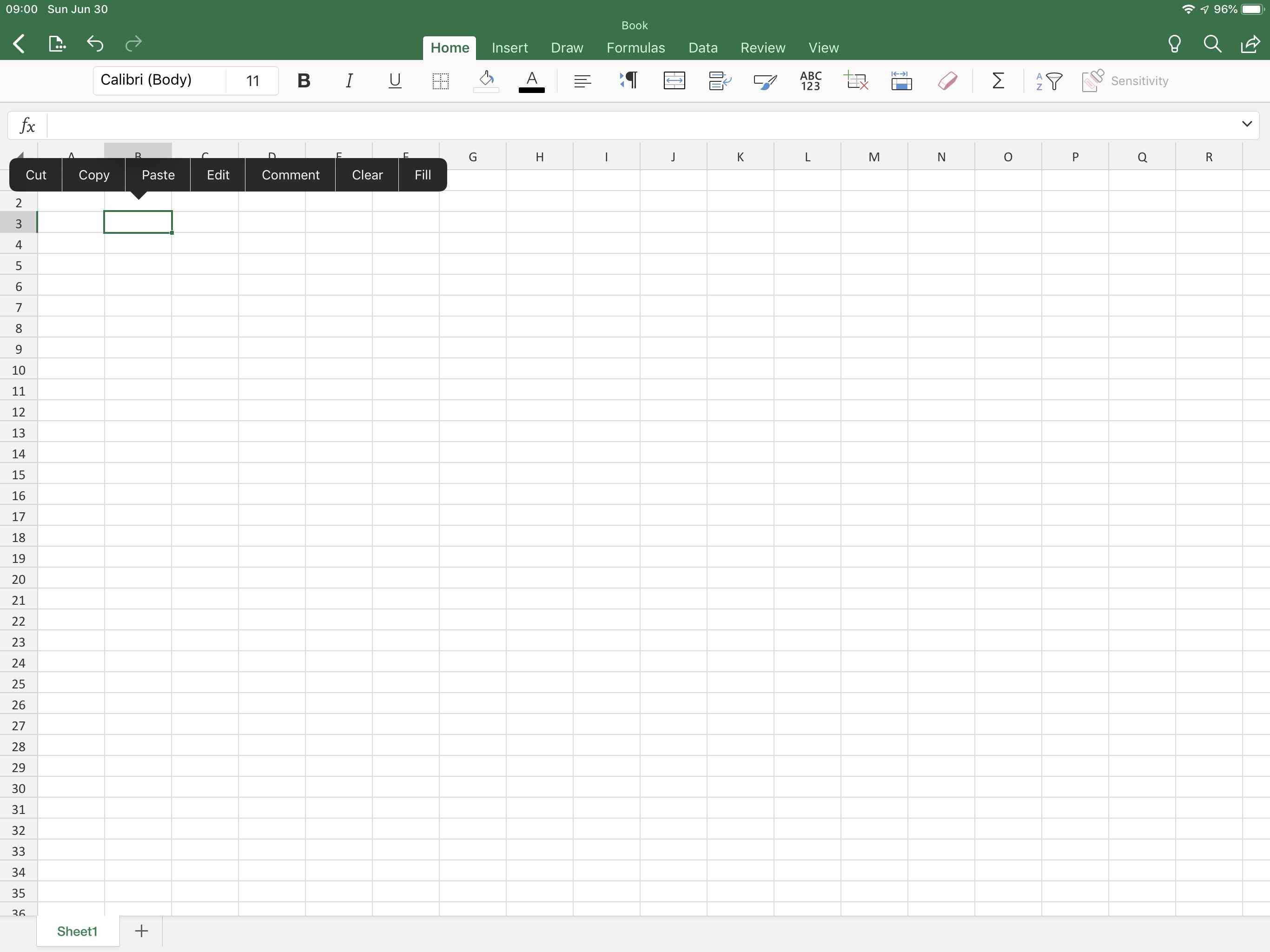Choose Edit in the context menu
This screenshot has height=952, width=1270.
(x=218, y=175)
